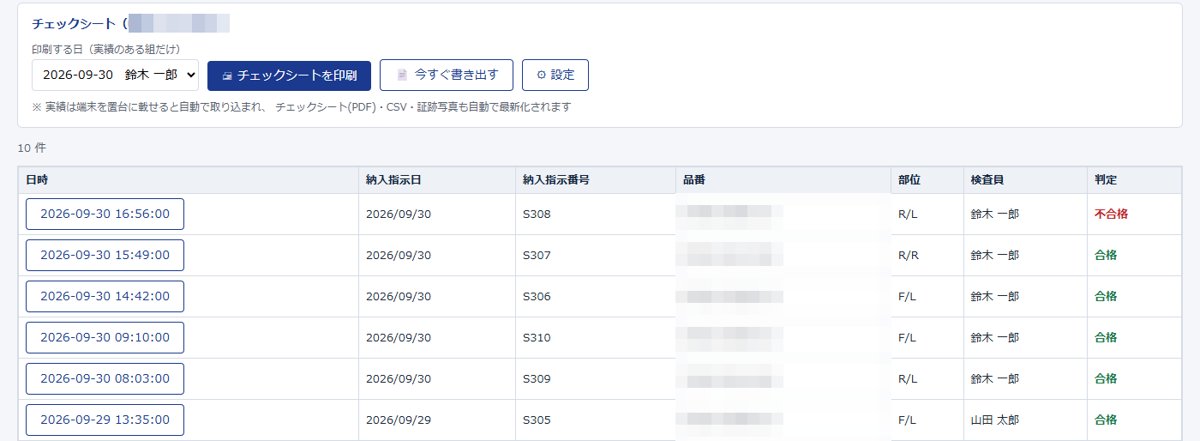Select order number S309
Viewport: 1200px width, 441px height.
point(537,379)
